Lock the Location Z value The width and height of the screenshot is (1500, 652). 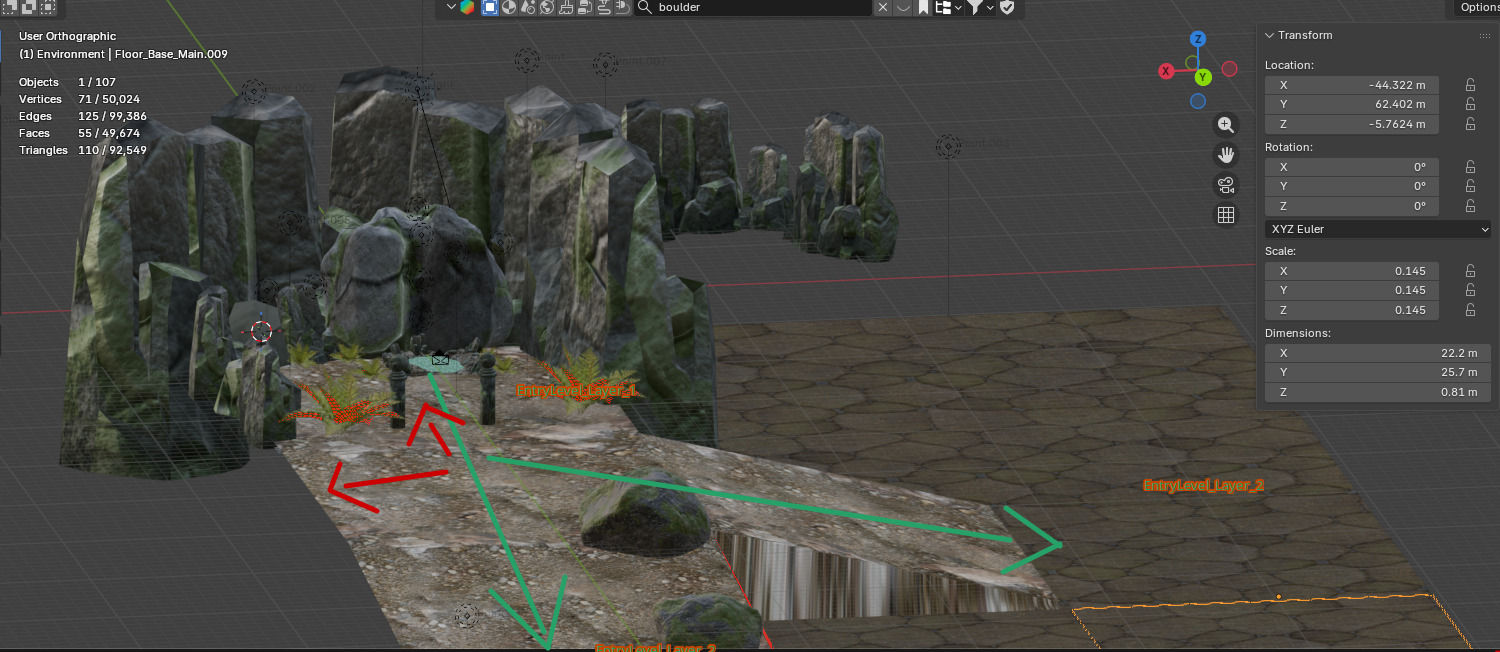1471,124
